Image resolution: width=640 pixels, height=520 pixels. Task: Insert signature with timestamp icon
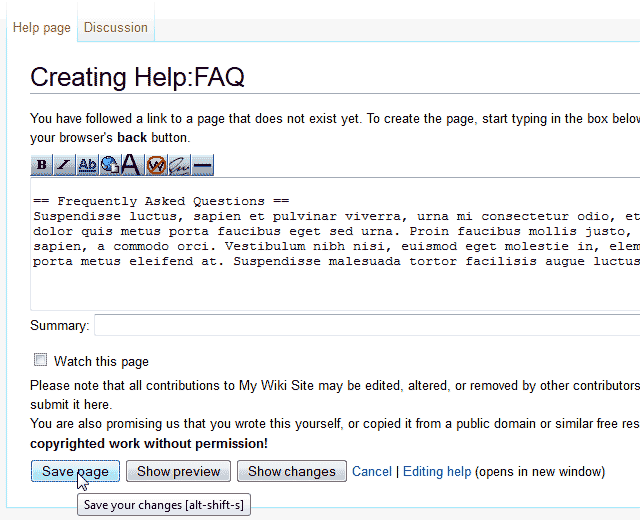coord(179,165)
